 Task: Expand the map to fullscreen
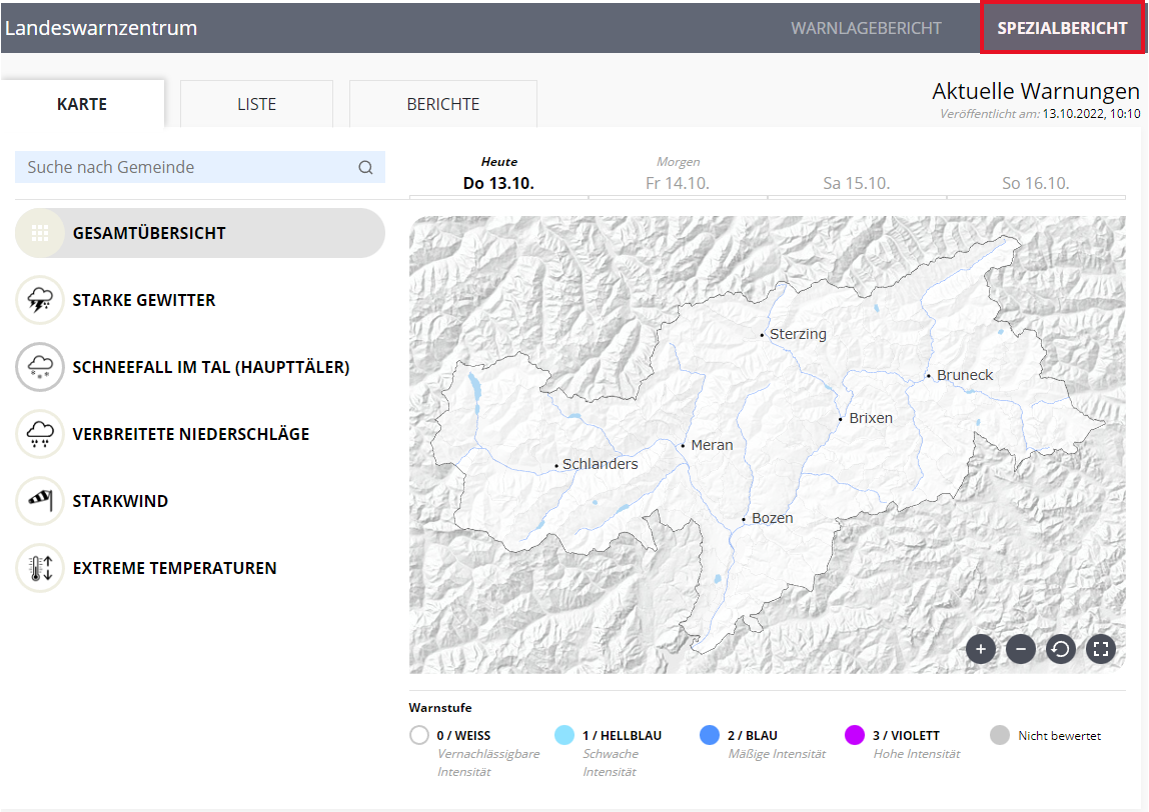pyautogui.click(x=1101, y=650)
